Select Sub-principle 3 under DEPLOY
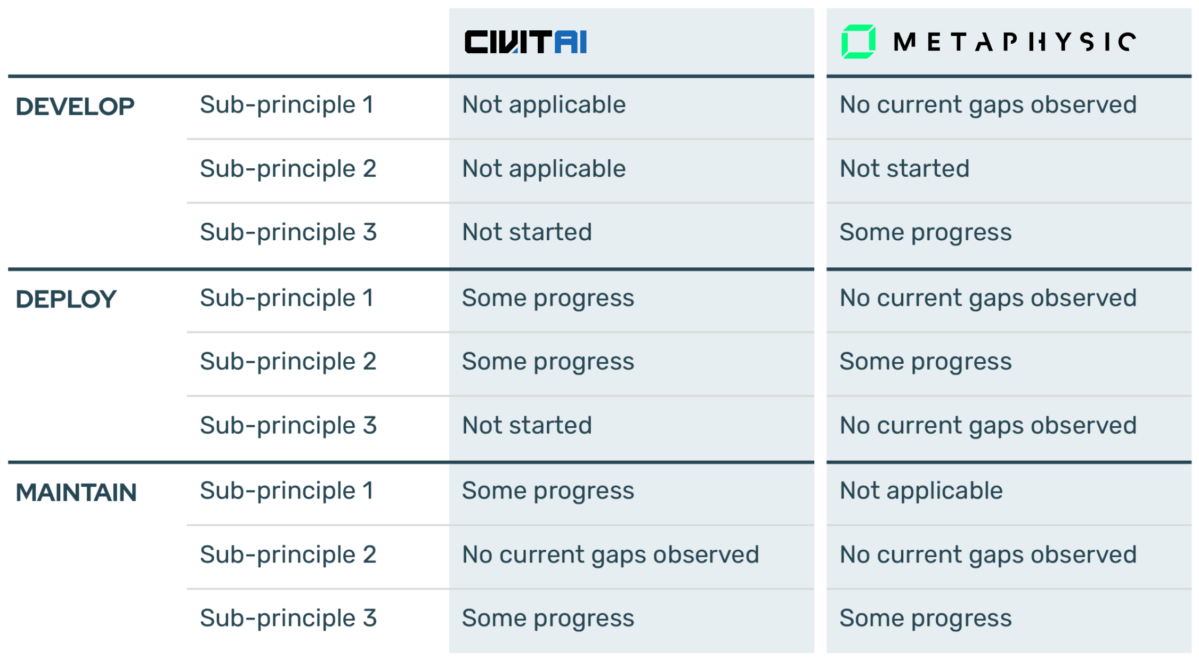This screenshot has width=1199, height=660. (288, 425)
